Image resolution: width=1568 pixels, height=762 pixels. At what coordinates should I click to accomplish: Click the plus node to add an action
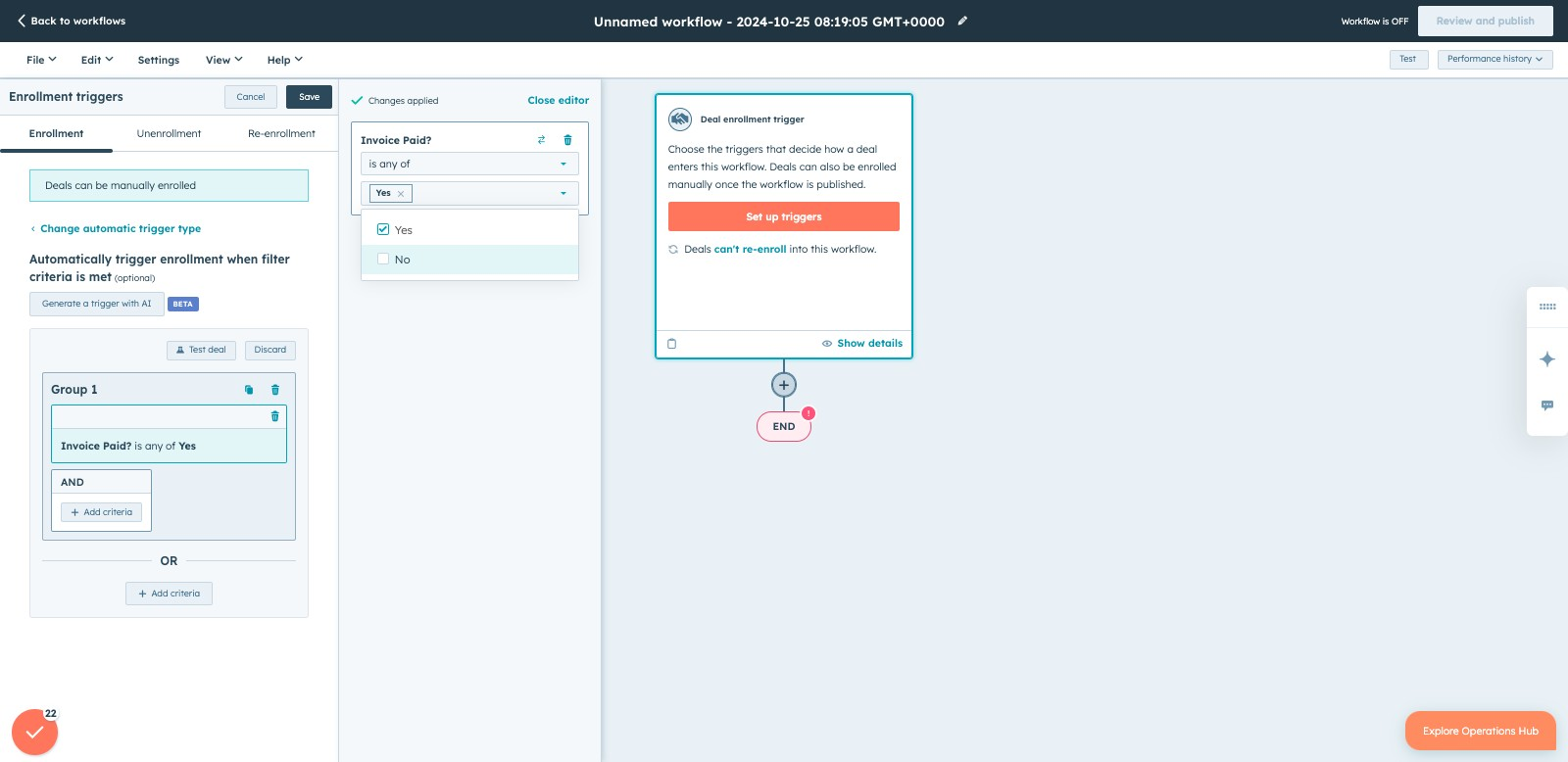784,385
